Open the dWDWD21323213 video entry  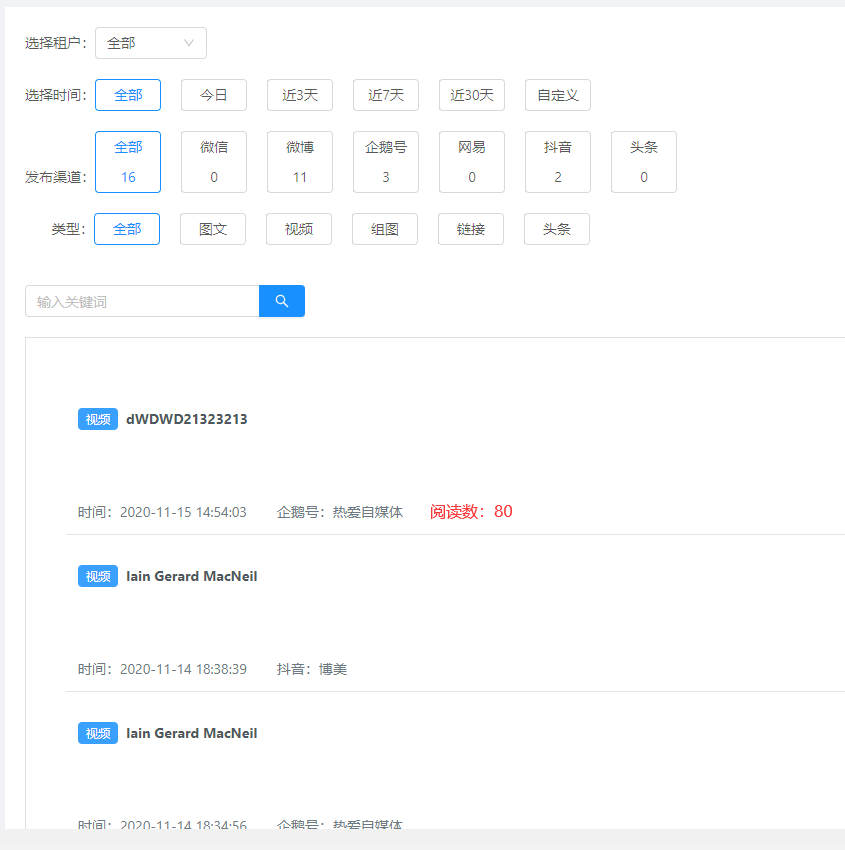coord(186,419)
